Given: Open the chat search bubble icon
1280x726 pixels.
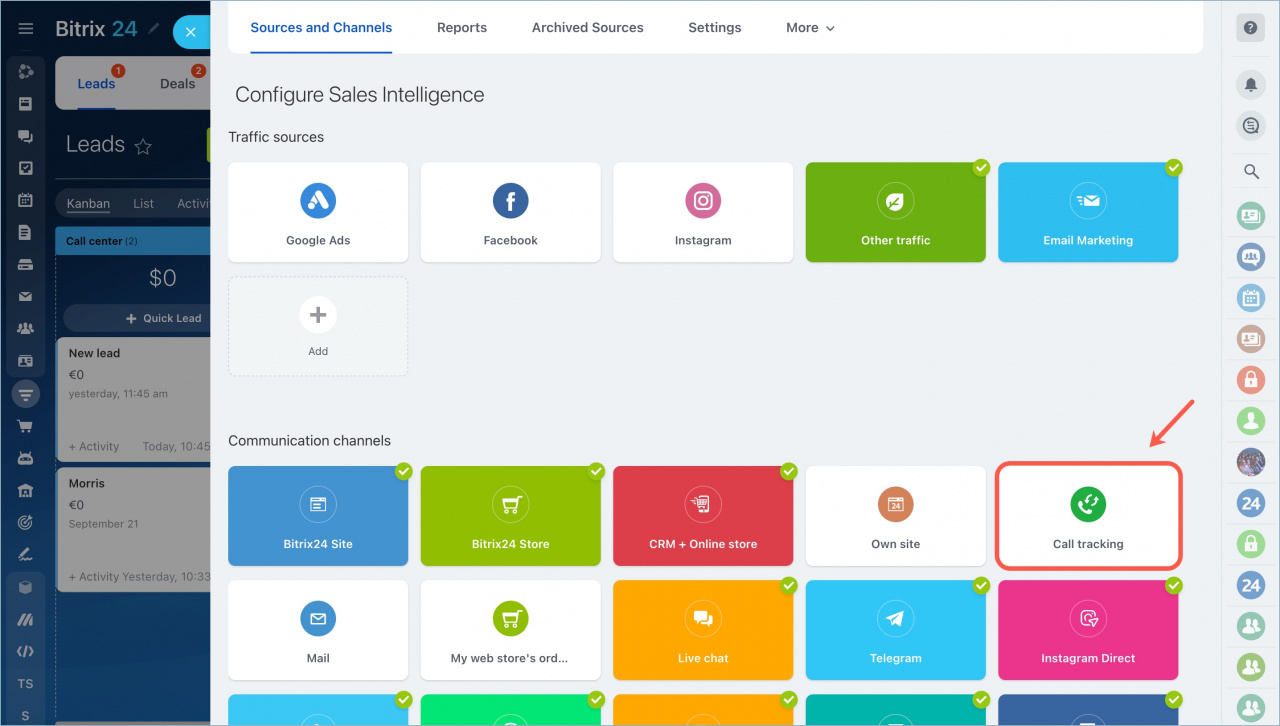Looking at the screenshot, I should coord(1251,126).
